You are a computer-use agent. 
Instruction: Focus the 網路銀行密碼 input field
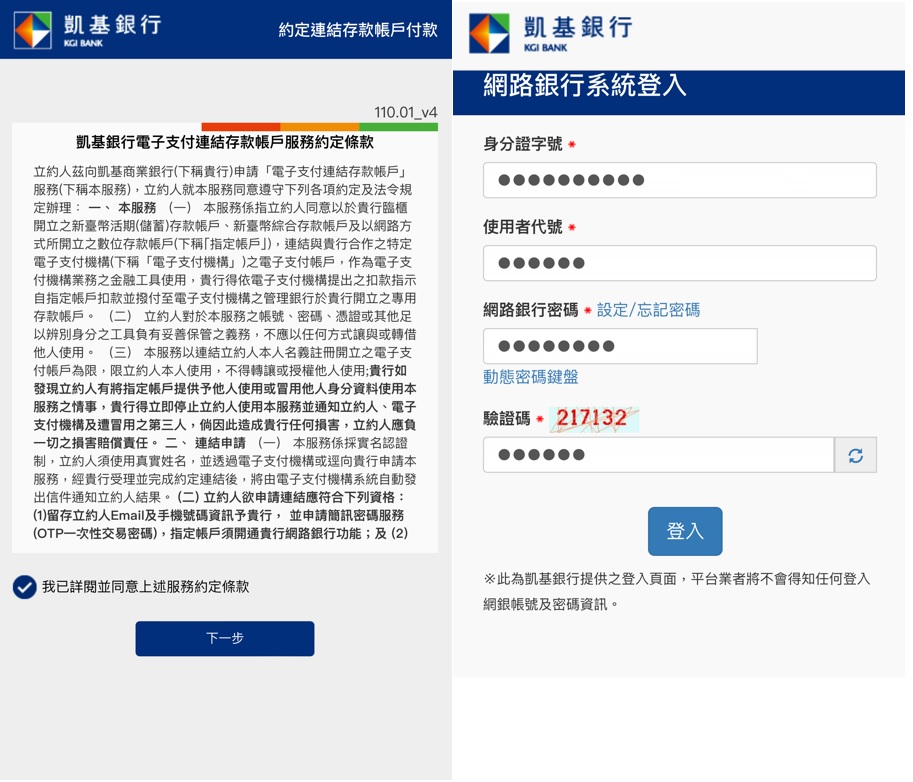(620, 346)
